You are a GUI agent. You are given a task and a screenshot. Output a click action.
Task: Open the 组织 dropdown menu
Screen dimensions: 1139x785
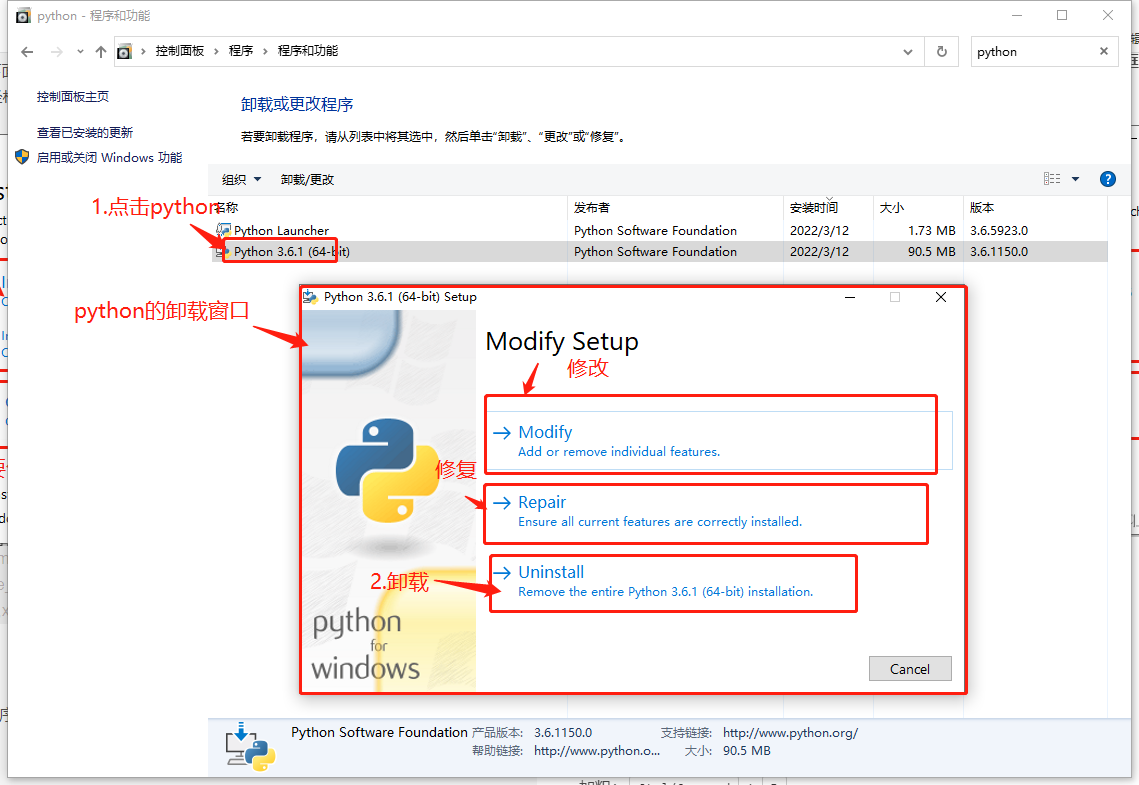pos(241,179)
